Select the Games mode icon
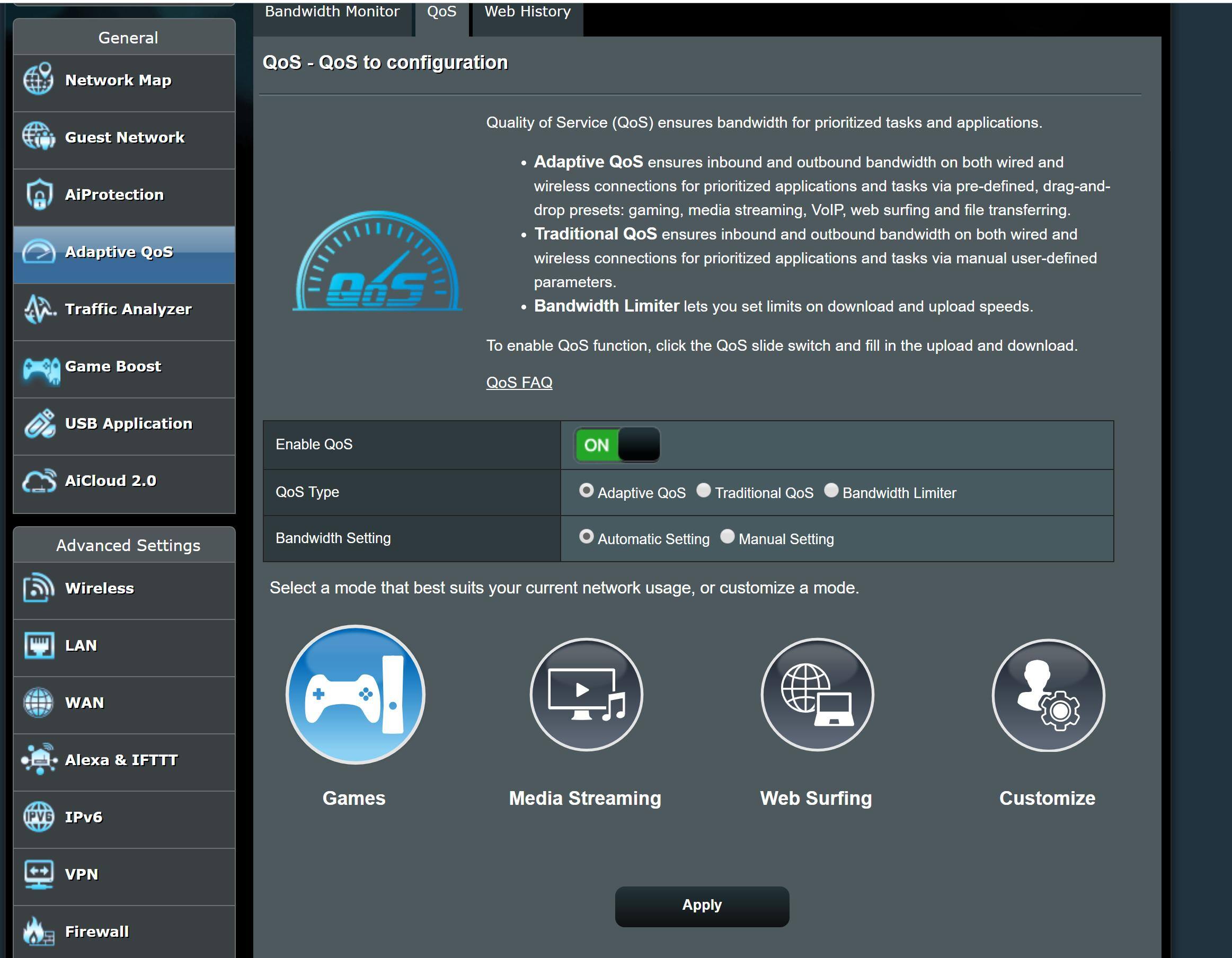The height and width of the screenshot is (958, 1232). 355,694
